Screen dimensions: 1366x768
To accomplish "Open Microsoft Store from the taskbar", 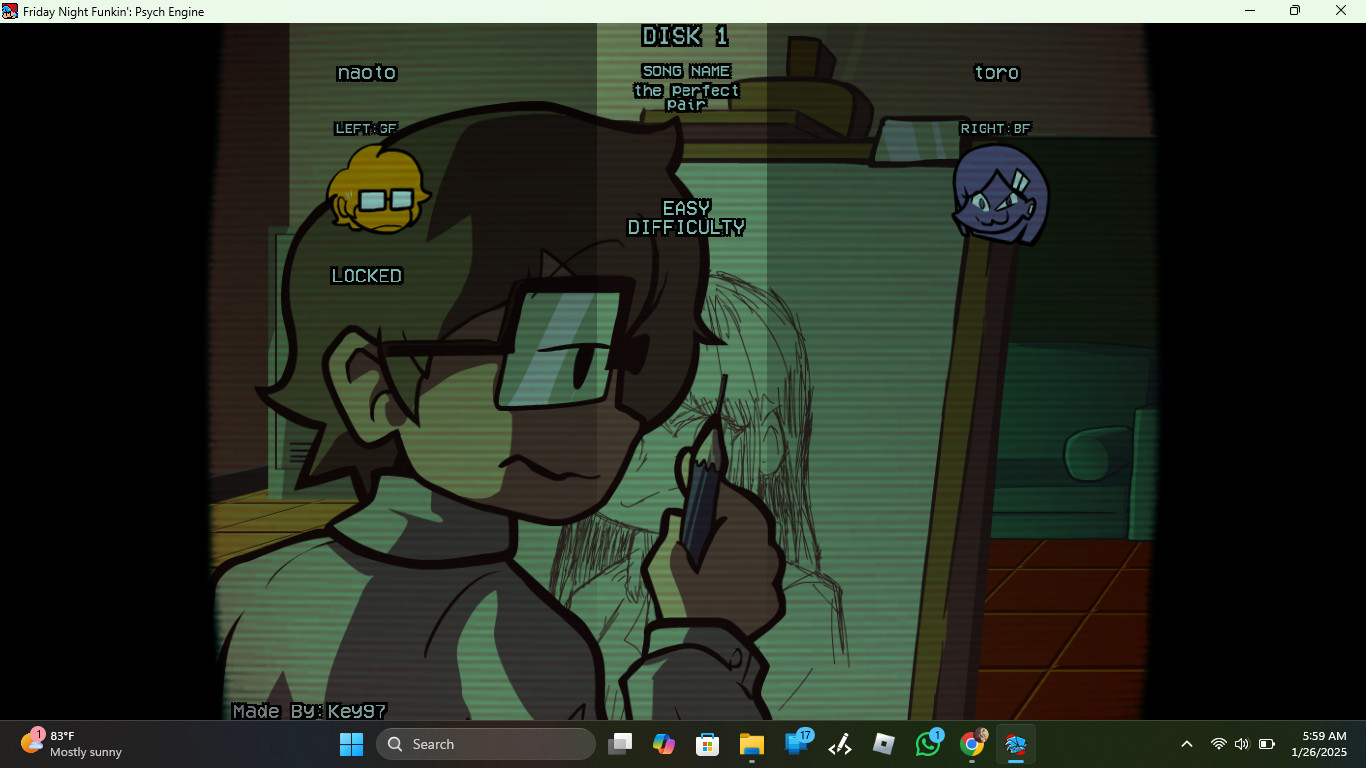I will tap(708, 744).
